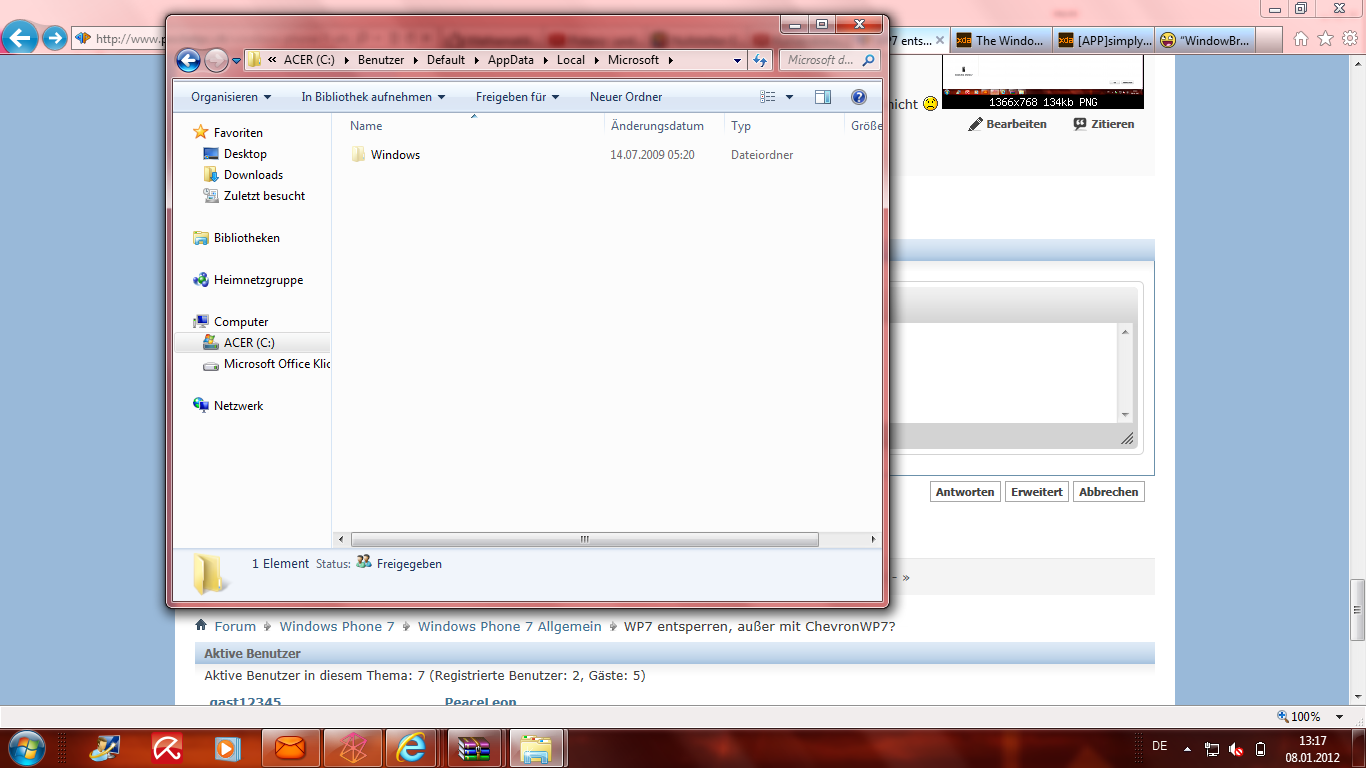Go forward a page in Internet Explorer
The width and height of the screenshot is (1366, 768).
[54, 39]
